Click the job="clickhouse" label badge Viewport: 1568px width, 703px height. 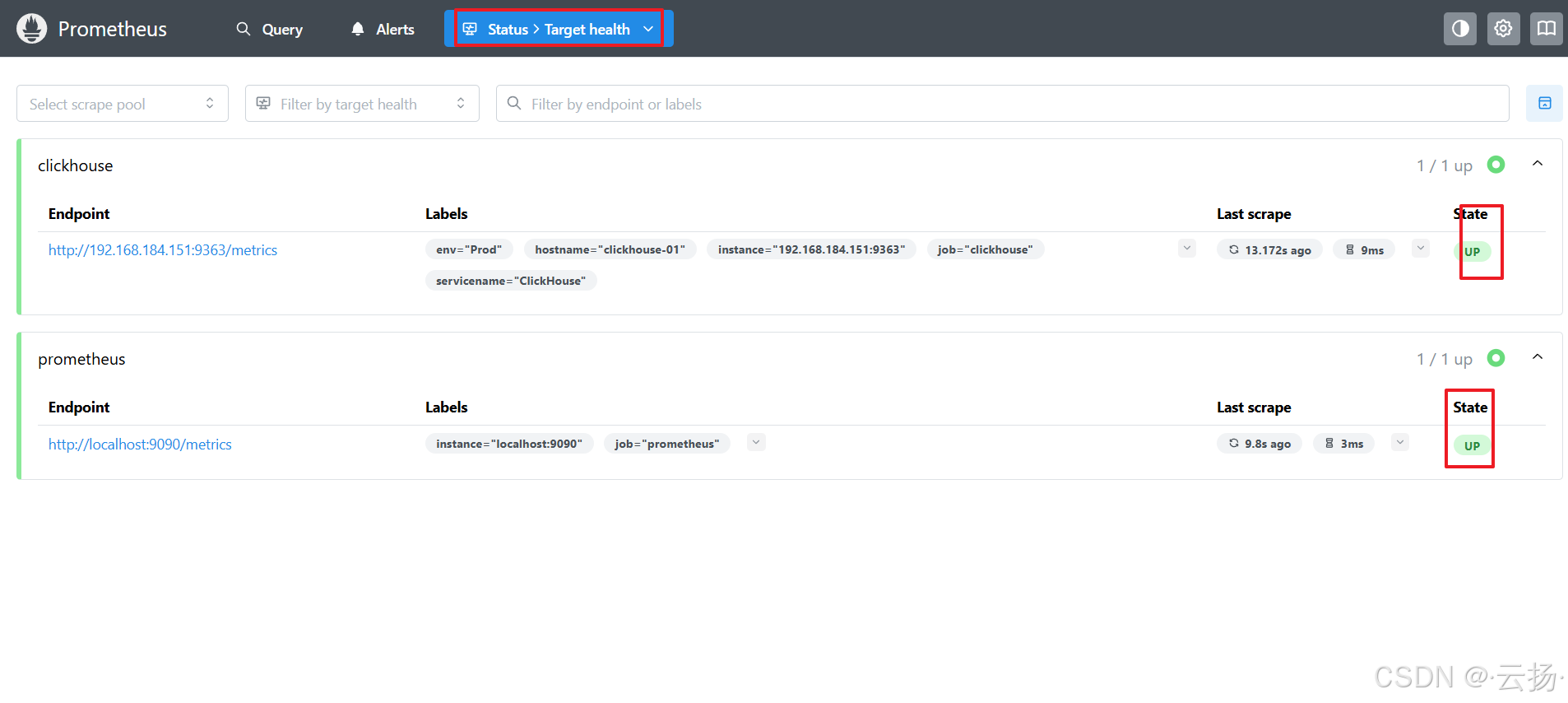coord(985,249)
